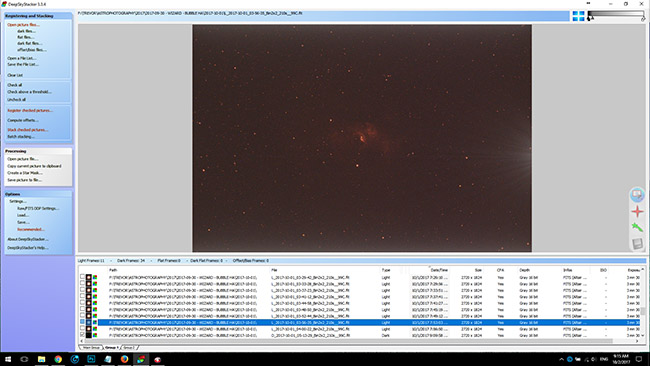
Task: Click the Dark Frames: 34 summary text
Action: tap(131, 261)
